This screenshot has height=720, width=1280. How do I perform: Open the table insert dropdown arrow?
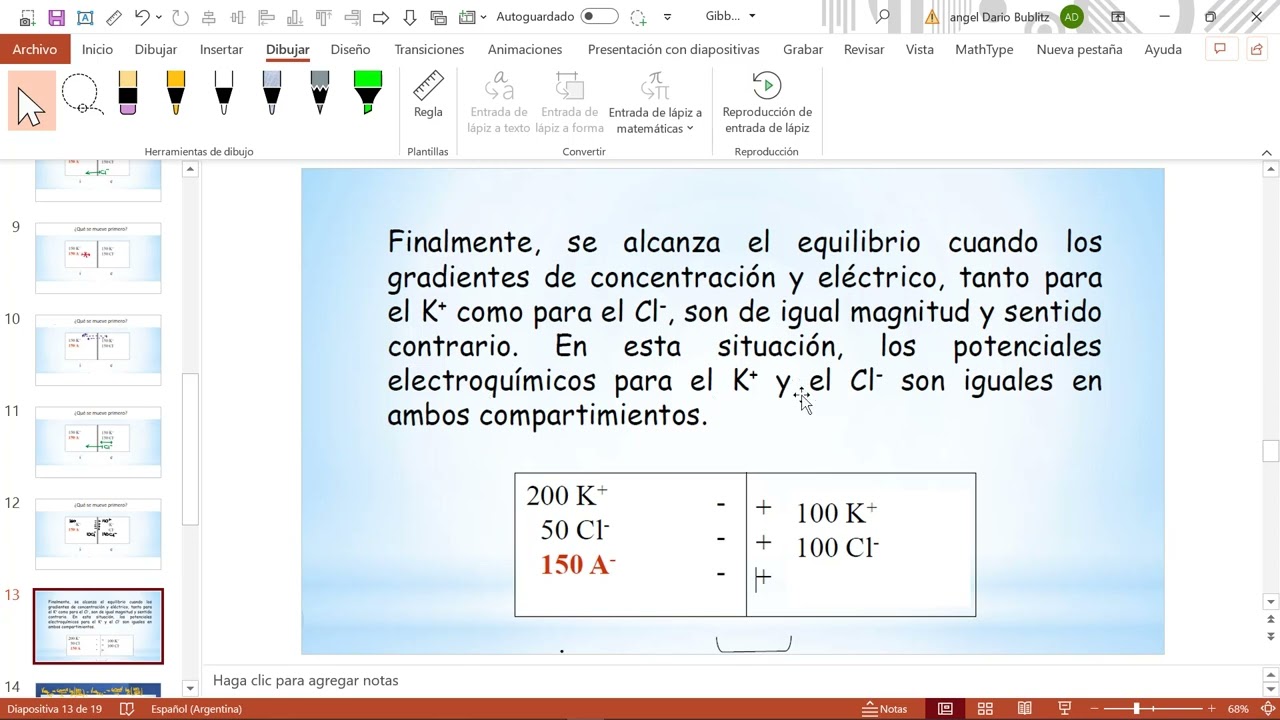[484, 17]
